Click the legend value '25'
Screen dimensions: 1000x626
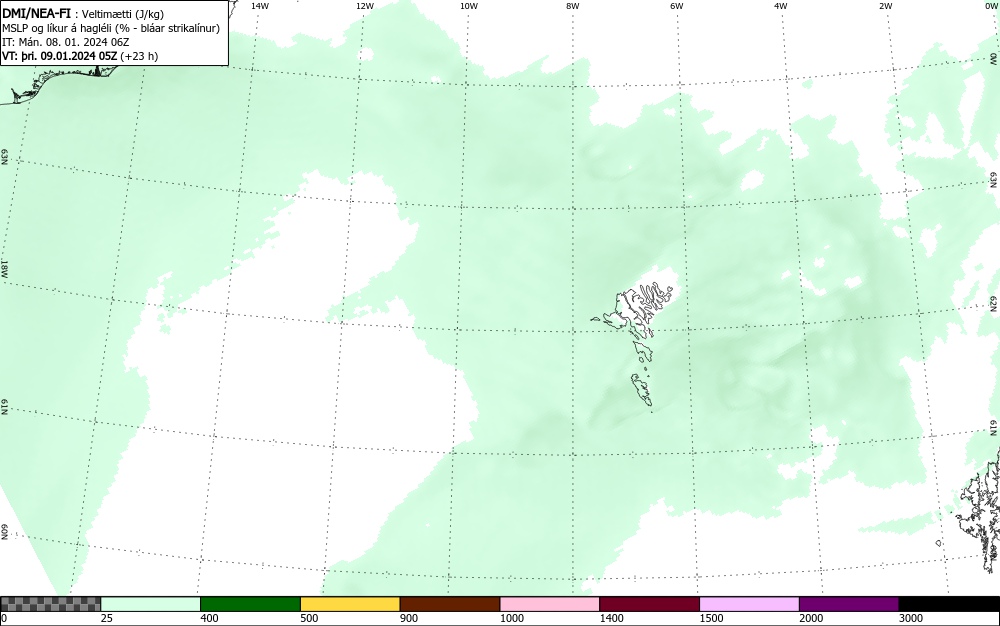coord(107,618)
